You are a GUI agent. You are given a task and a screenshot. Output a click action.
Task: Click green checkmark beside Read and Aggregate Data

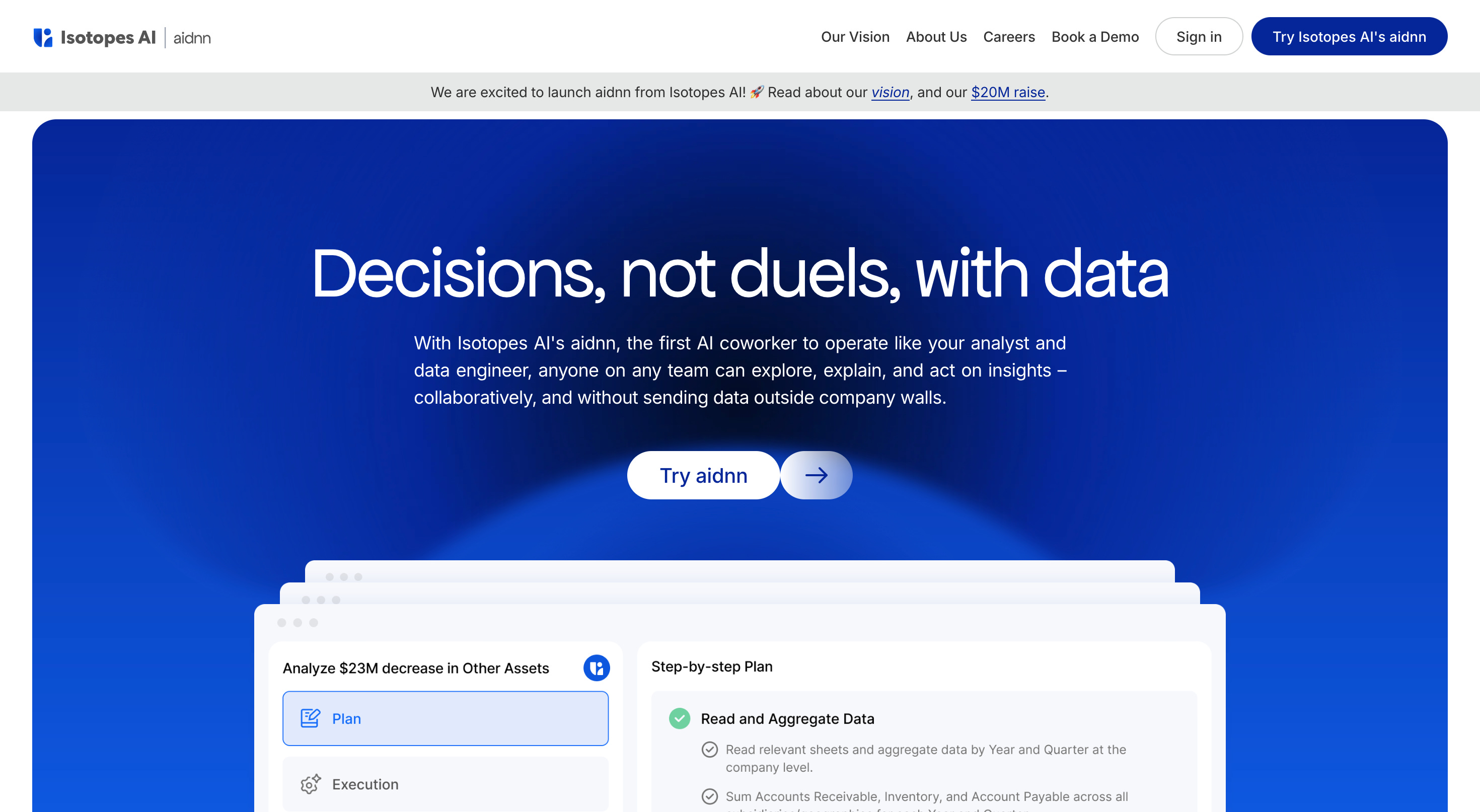679,718
